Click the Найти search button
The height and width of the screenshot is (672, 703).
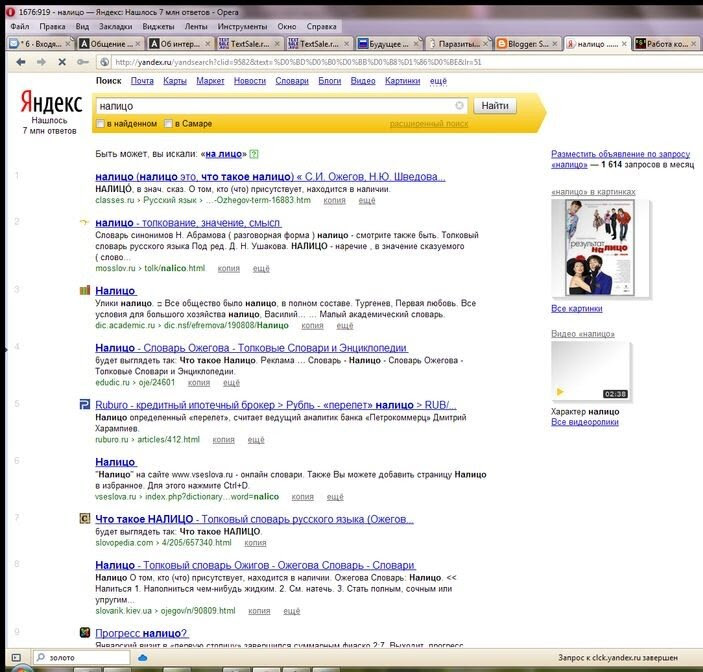(495, 106)
